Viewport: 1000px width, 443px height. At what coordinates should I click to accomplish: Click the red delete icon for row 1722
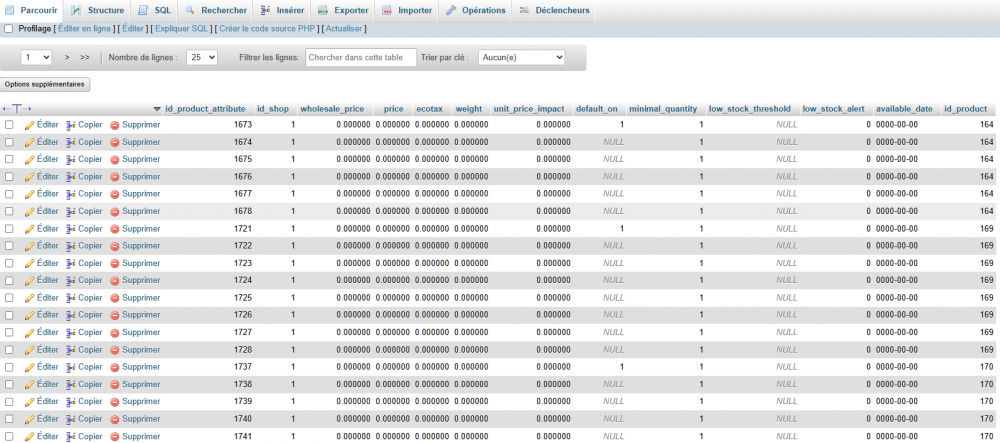(115, 246)
